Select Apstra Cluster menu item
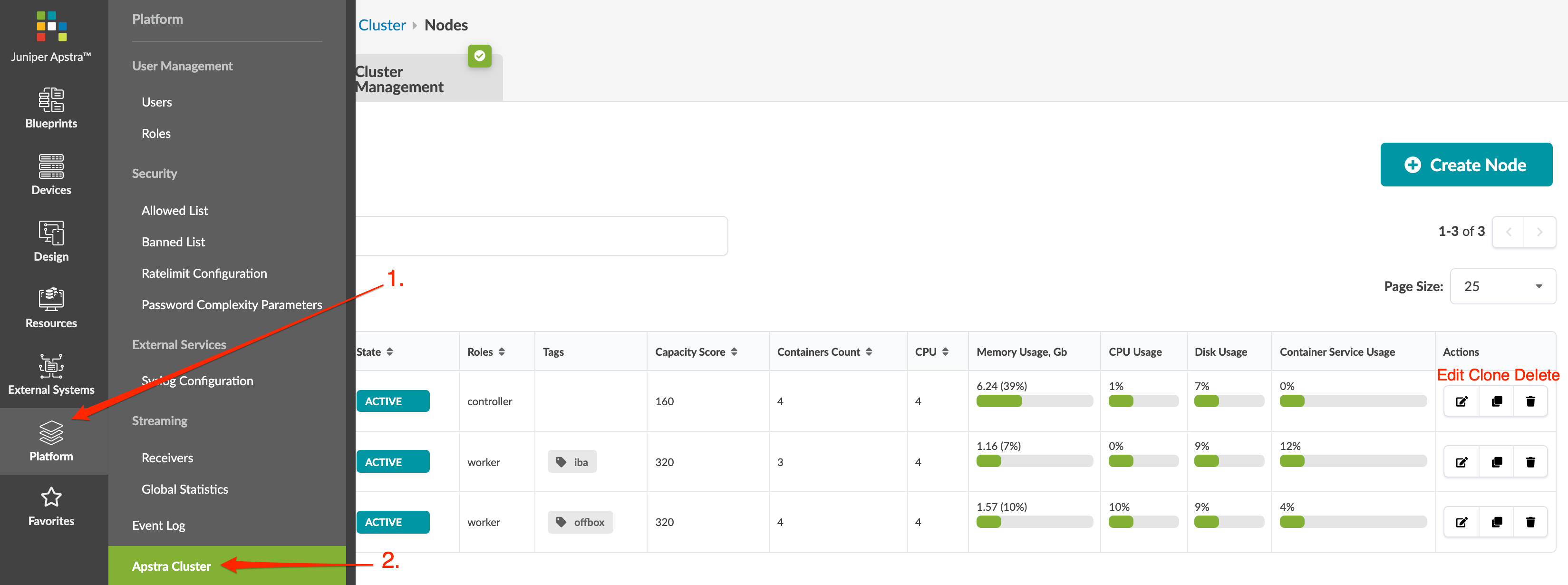 coord(172,566)
